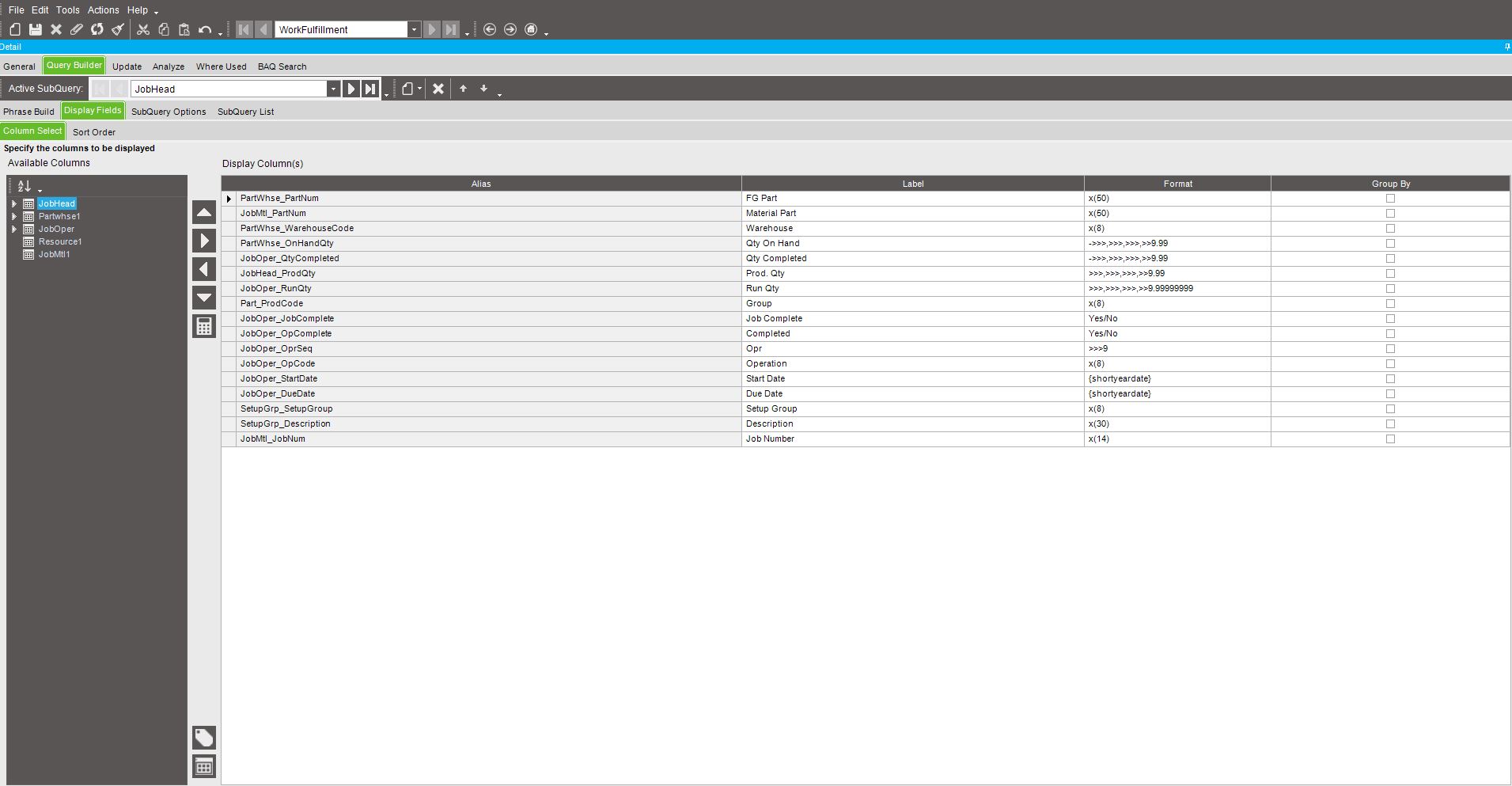1512x786 pixels.
Task: Check Group By for PartWhse_WarehouseCode row
Action: point(1390,229)
